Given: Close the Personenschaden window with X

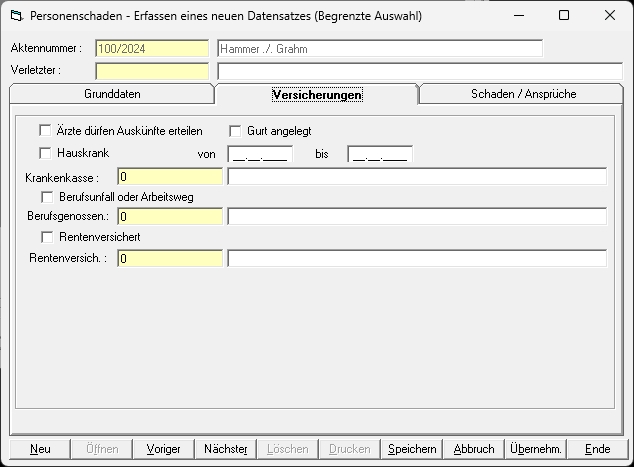Looking at the screenshot, I should click(610, 16).
